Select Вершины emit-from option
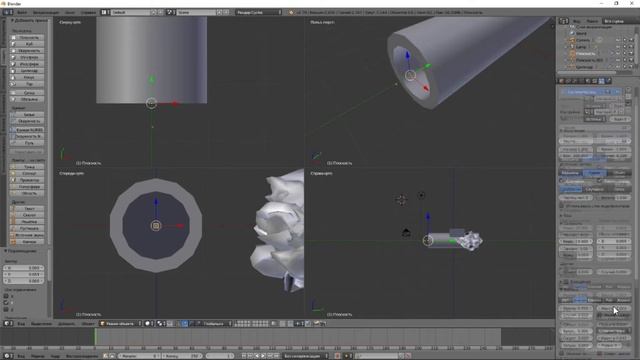The width and height of the screenshot is (640, 360). (x=571, y=173)
